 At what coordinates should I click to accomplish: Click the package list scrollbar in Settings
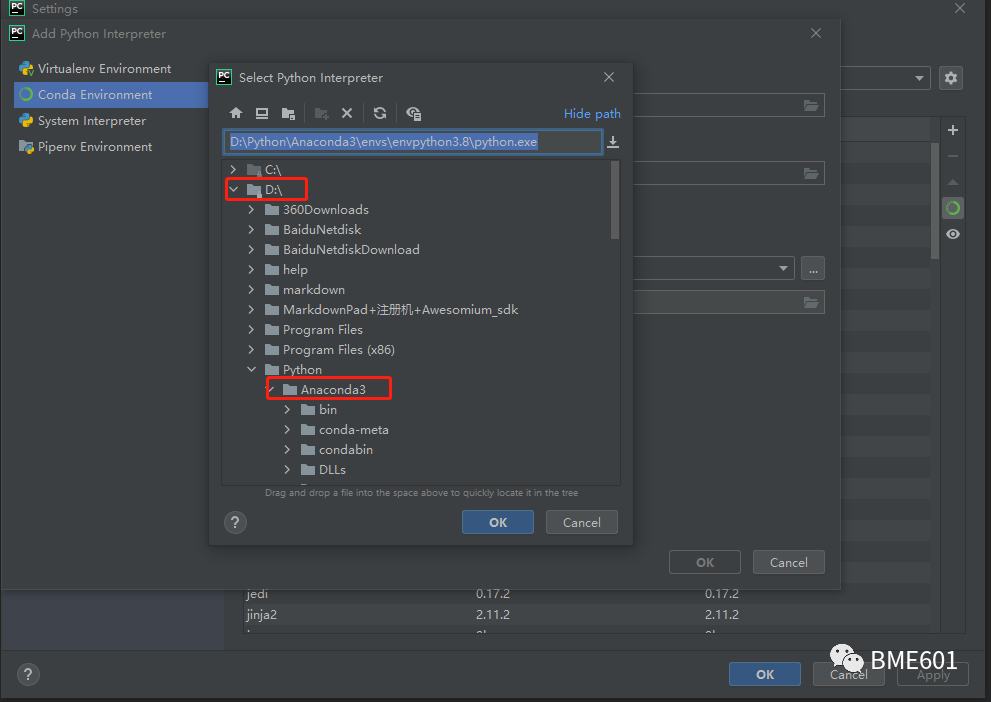click(935, 201)
